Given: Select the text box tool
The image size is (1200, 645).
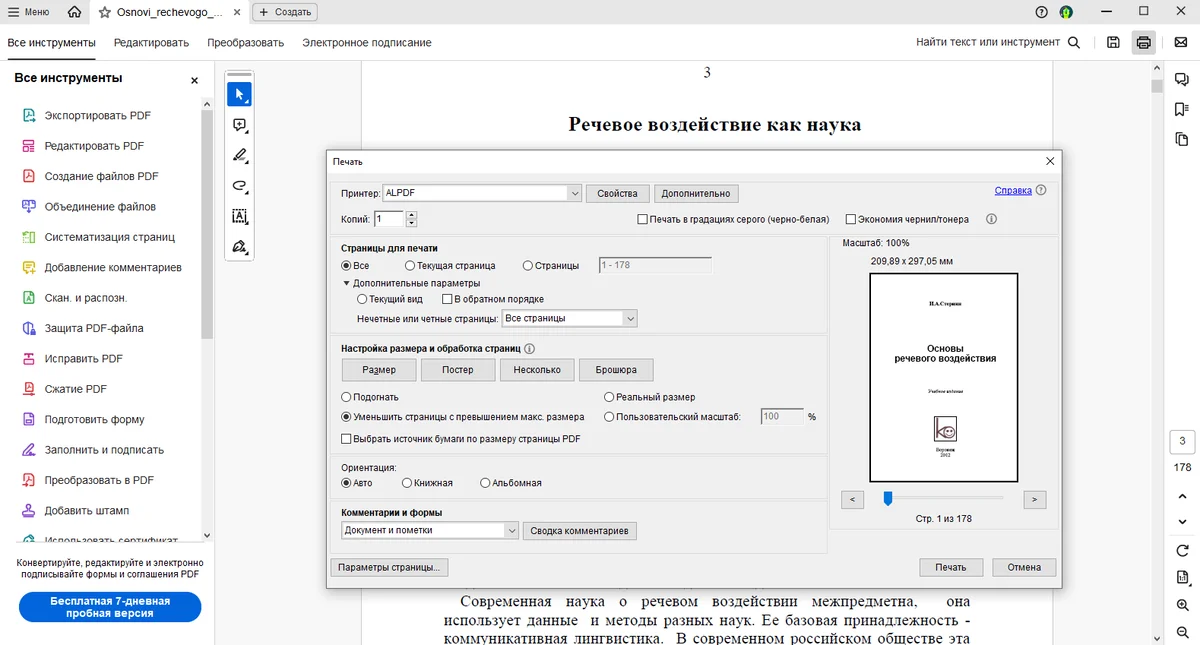Looking at the screenshot, I should point(239,216).
